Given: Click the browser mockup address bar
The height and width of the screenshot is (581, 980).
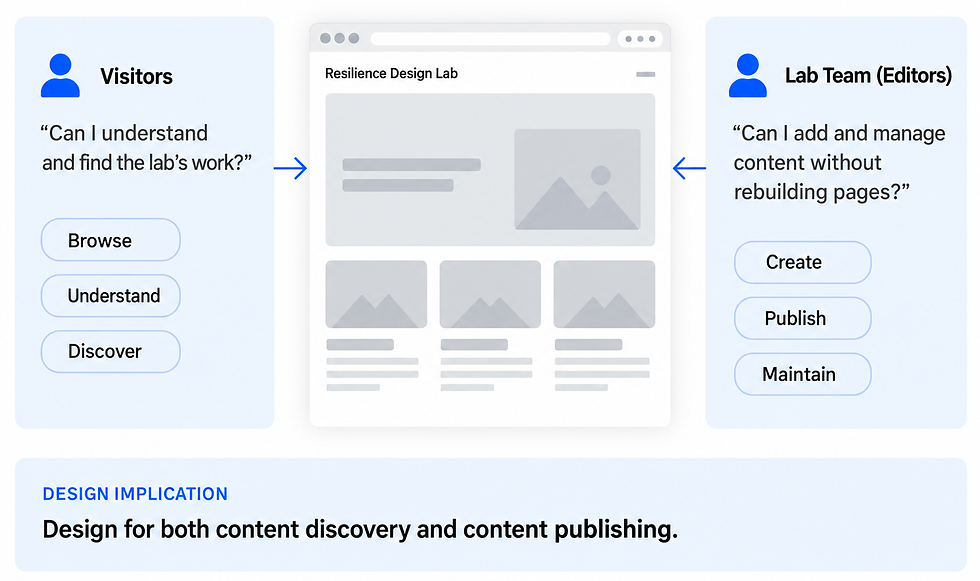Looking at the screenshot, I should (491, 39).
